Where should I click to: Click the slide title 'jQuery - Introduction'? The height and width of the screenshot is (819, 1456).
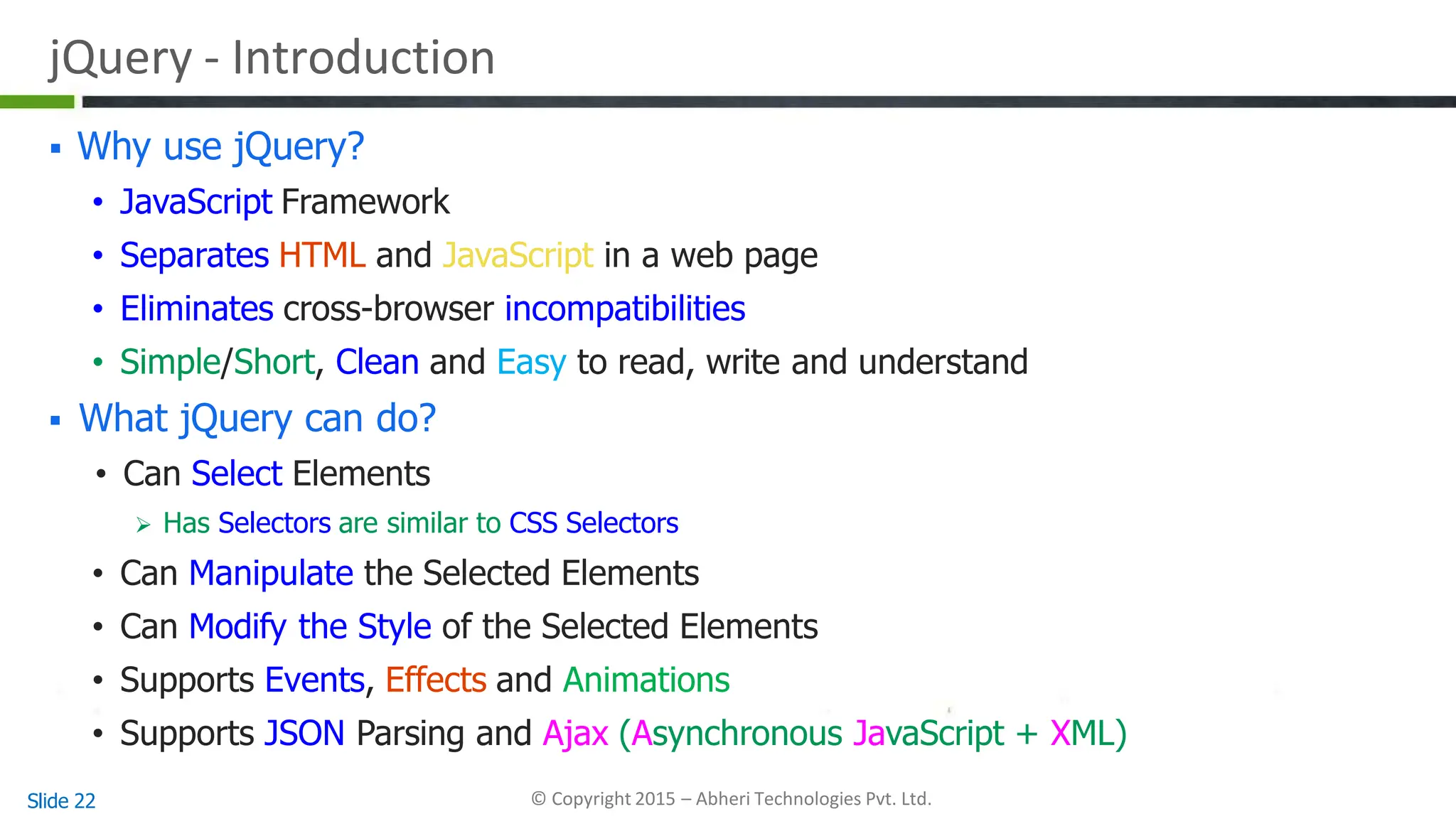tap(272, 58)
